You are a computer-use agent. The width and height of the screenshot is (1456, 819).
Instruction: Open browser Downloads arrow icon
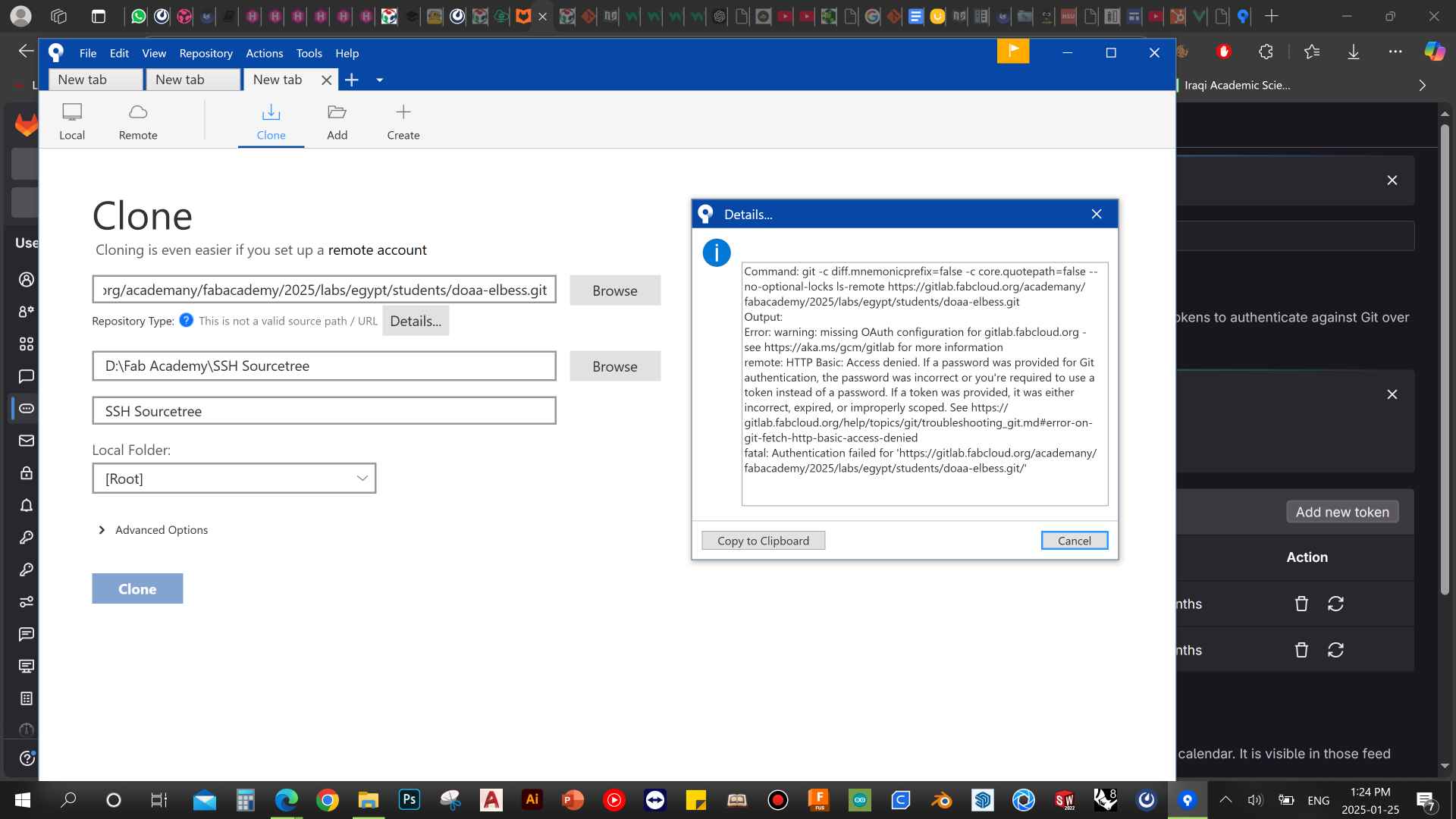point(1354,52)
